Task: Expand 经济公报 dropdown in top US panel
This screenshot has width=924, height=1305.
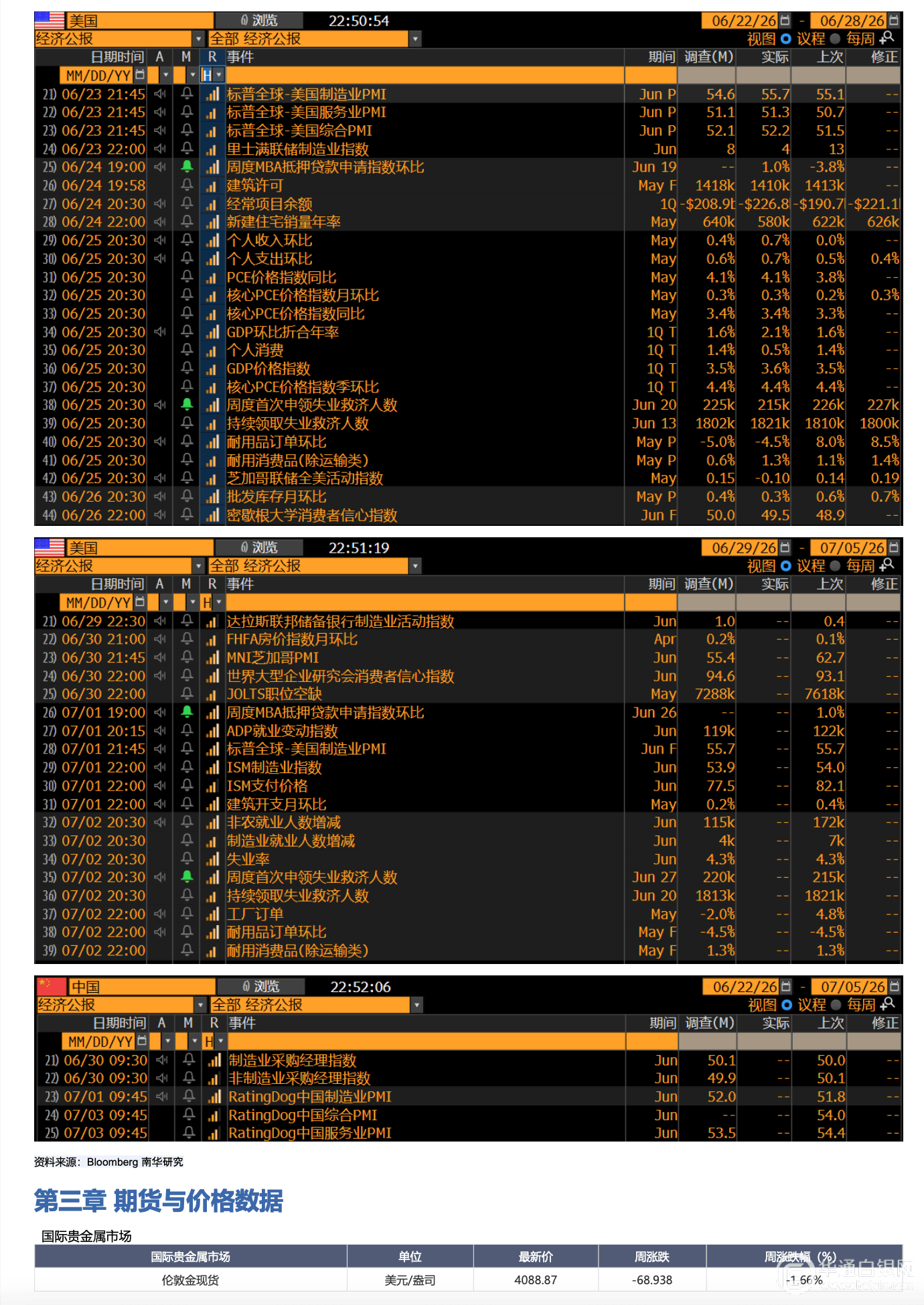Action: (x=198, y=40)
